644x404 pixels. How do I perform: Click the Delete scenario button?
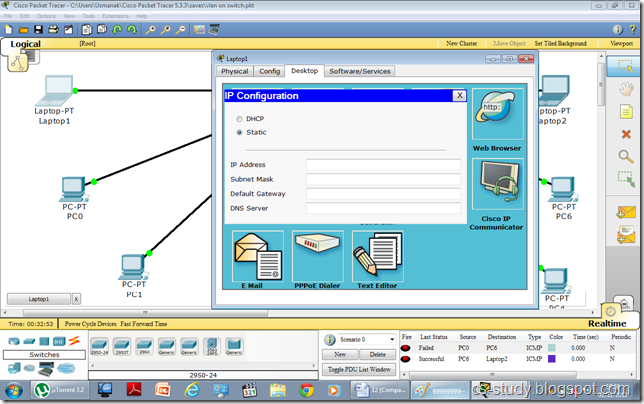377,354
